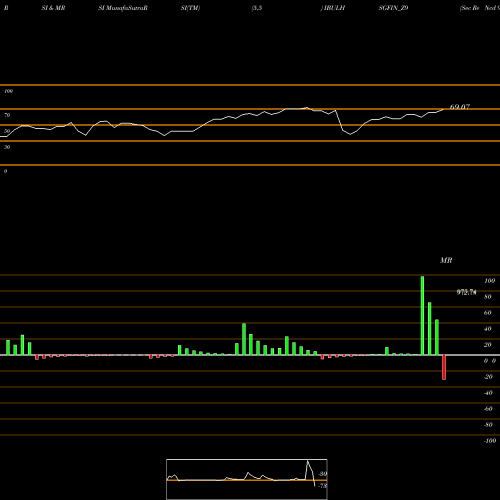Click the SGFIN_Z9 symbol text
This screenshot has width=500, height=500.
click(x=393, y=8)
